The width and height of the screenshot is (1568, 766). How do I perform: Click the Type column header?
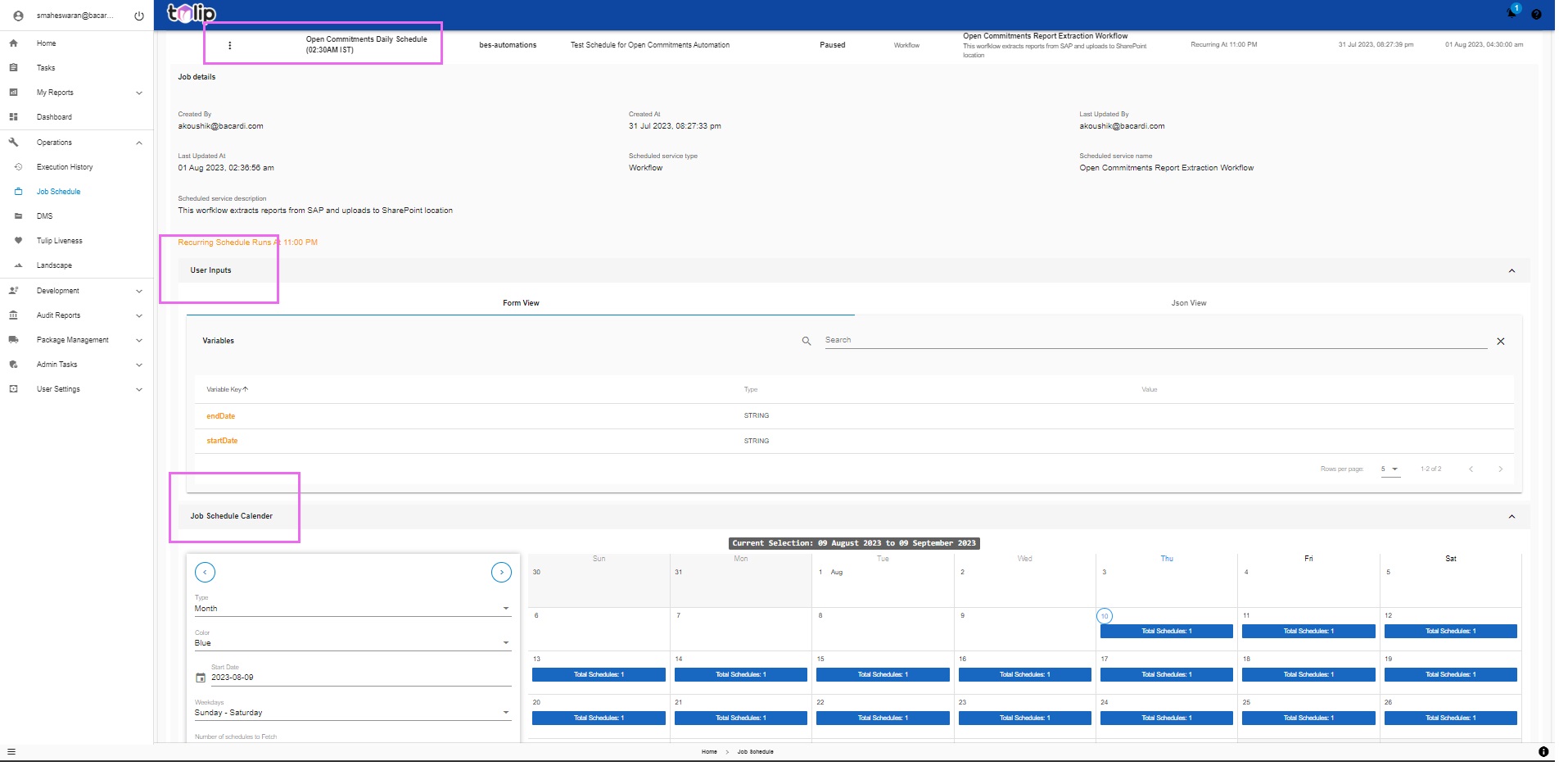coord(750,389)
